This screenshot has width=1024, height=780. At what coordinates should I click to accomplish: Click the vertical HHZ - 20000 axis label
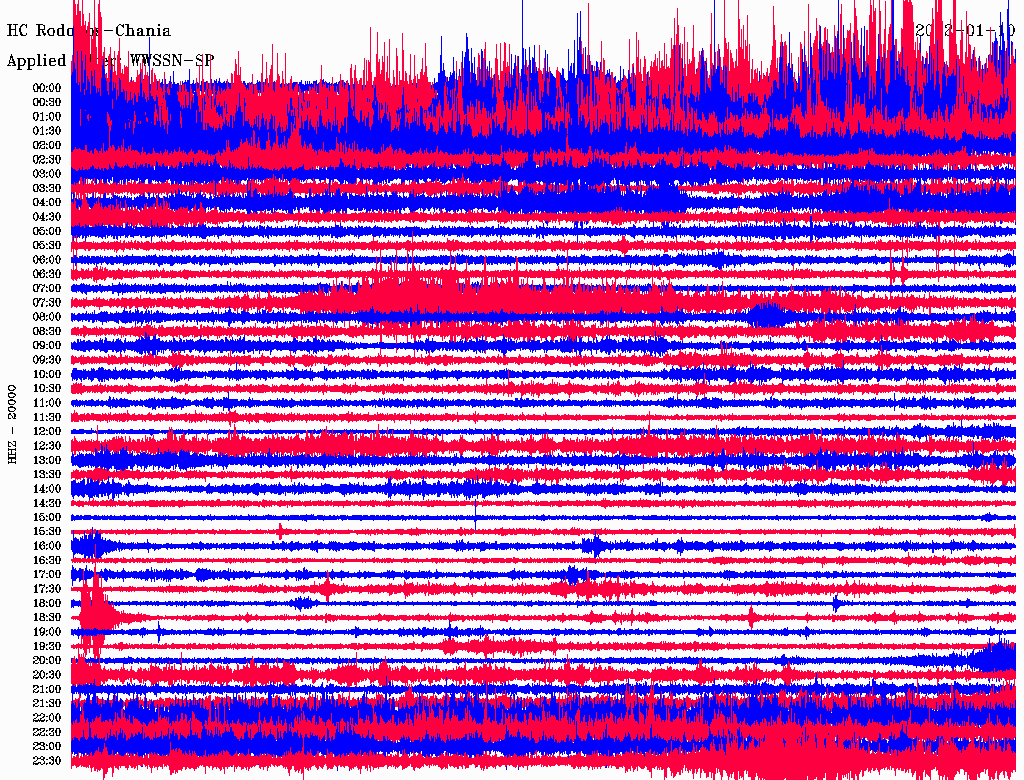(x=13, y=422)
